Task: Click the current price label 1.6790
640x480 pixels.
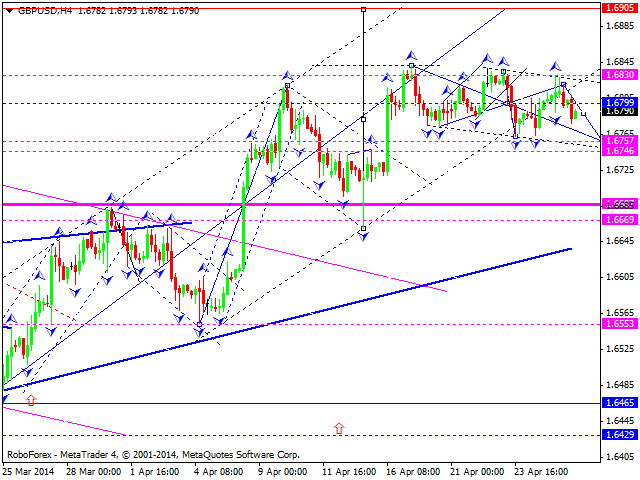Action: 620,112
